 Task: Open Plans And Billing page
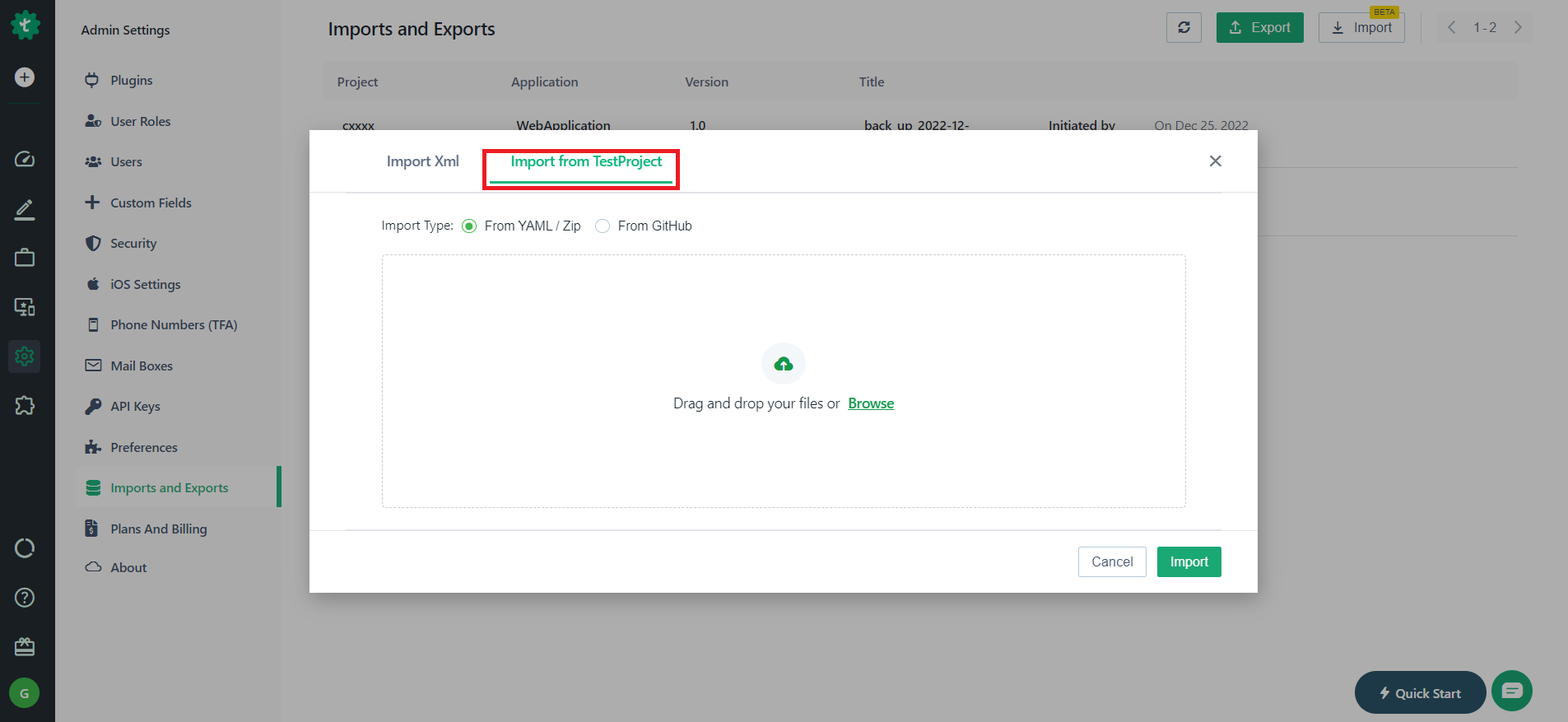[159, 529]
